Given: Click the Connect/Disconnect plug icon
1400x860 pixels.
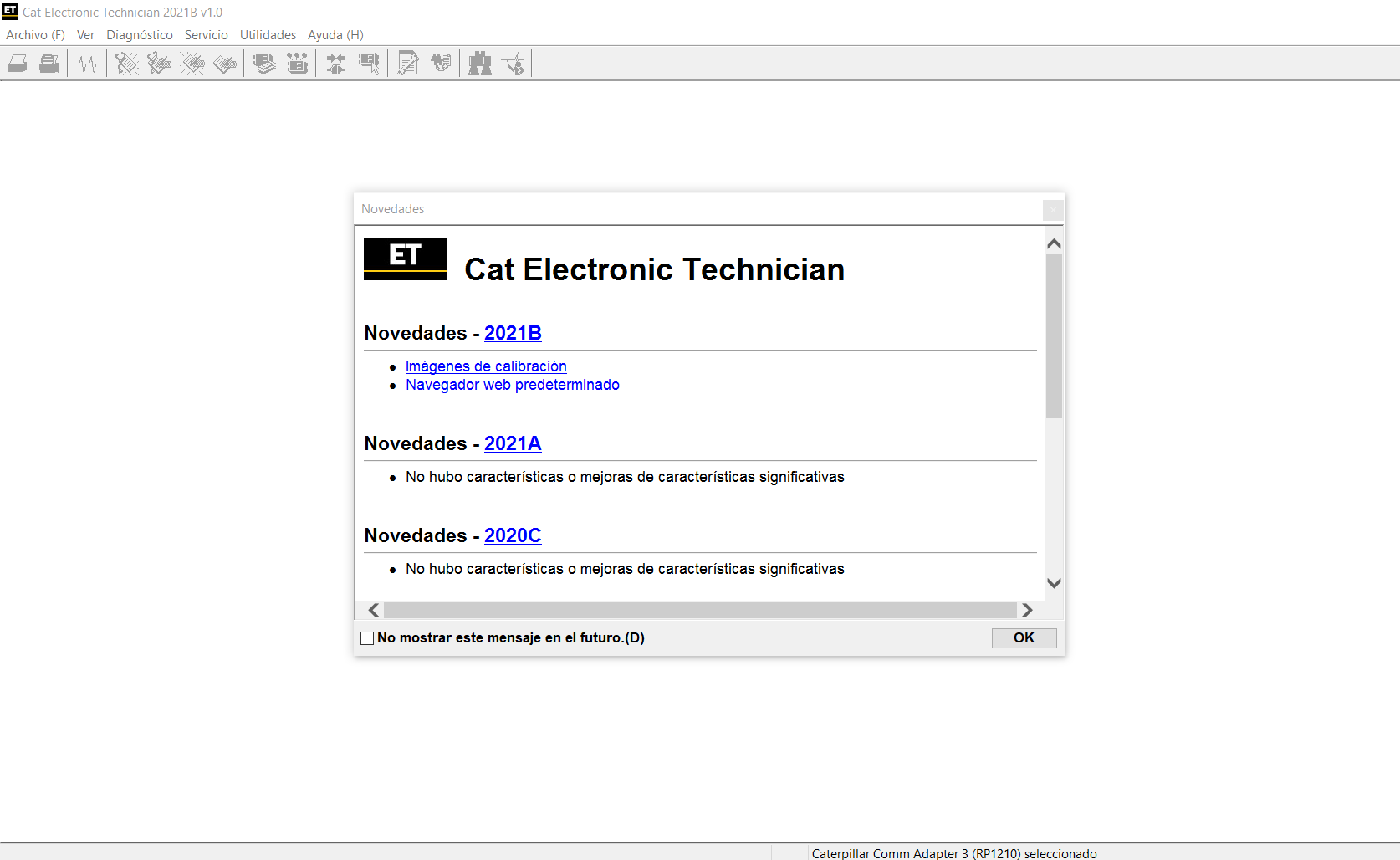Looking at the screenshot, I should click(x=336, y=64).
